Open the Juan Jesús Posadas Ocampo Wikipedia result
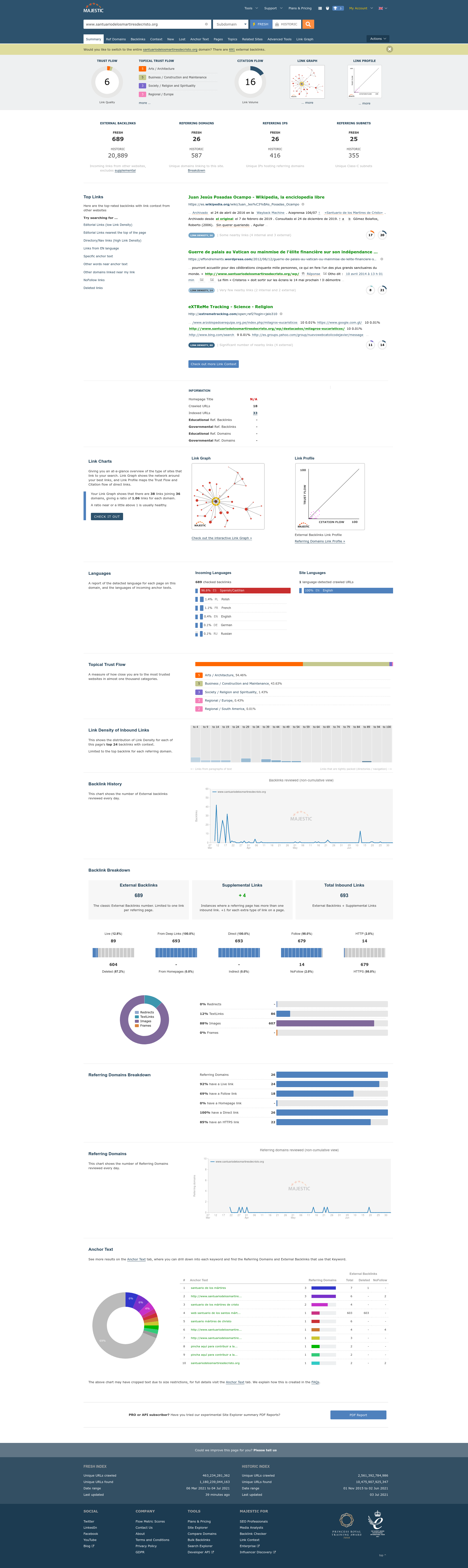This screenshot has width=468, height=1568. [x=256, y=197]
